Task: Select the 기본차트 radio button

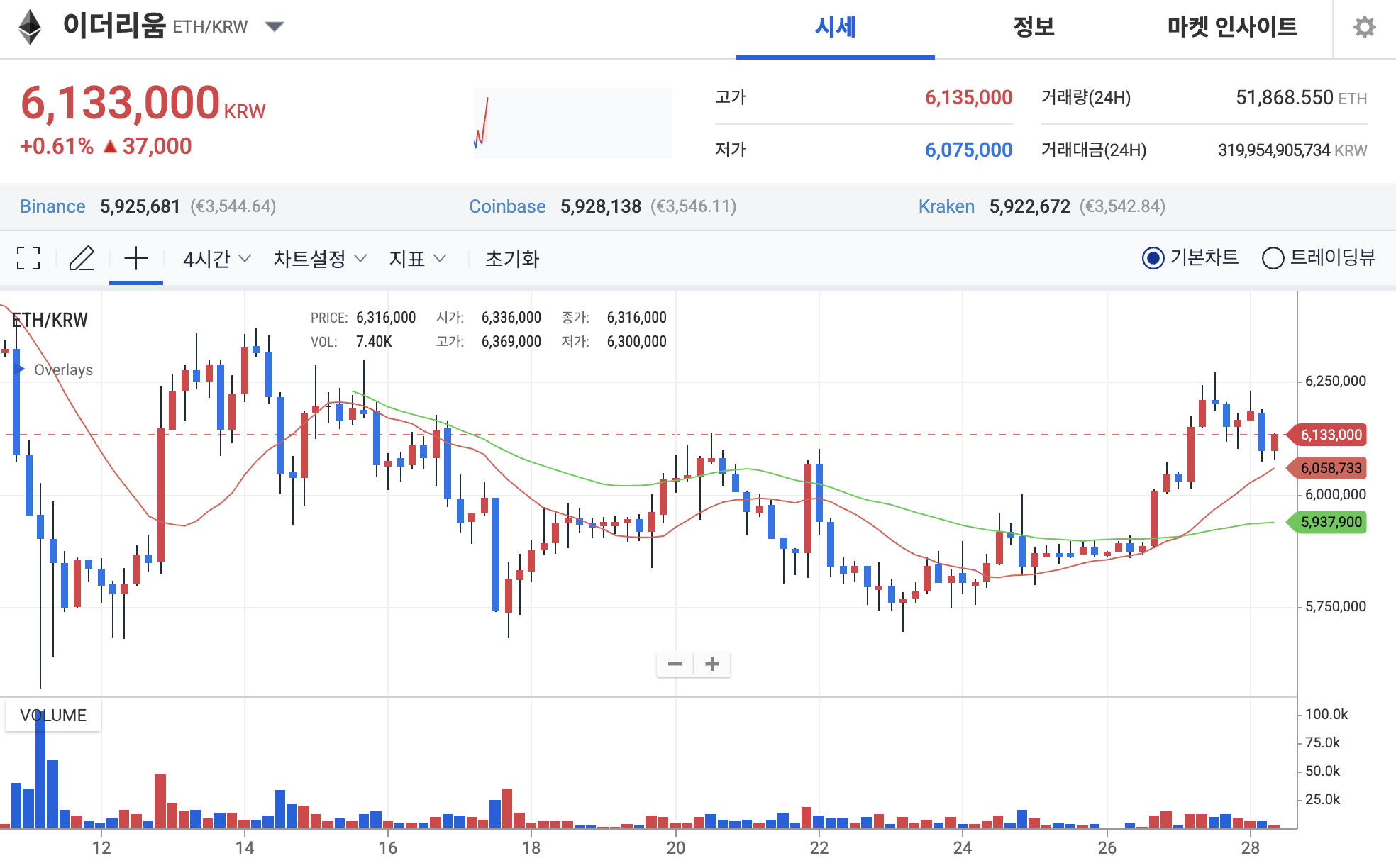Action: (x=1153, y=257)
